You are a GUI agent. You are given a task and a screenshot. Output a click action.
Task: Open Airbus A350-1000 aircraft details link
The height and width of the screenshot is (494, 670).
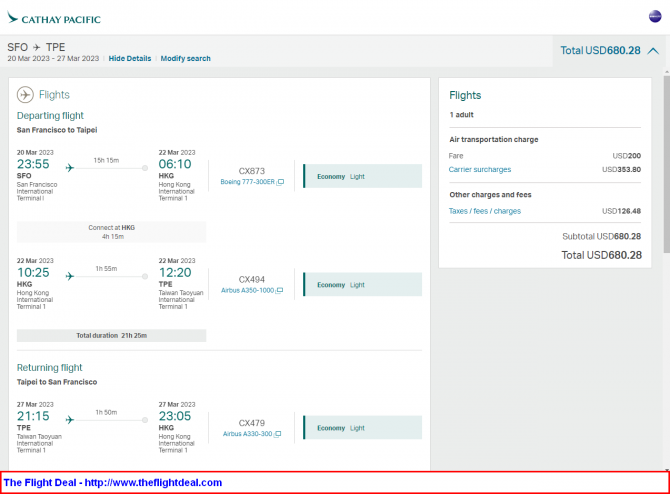coord(247,291)
